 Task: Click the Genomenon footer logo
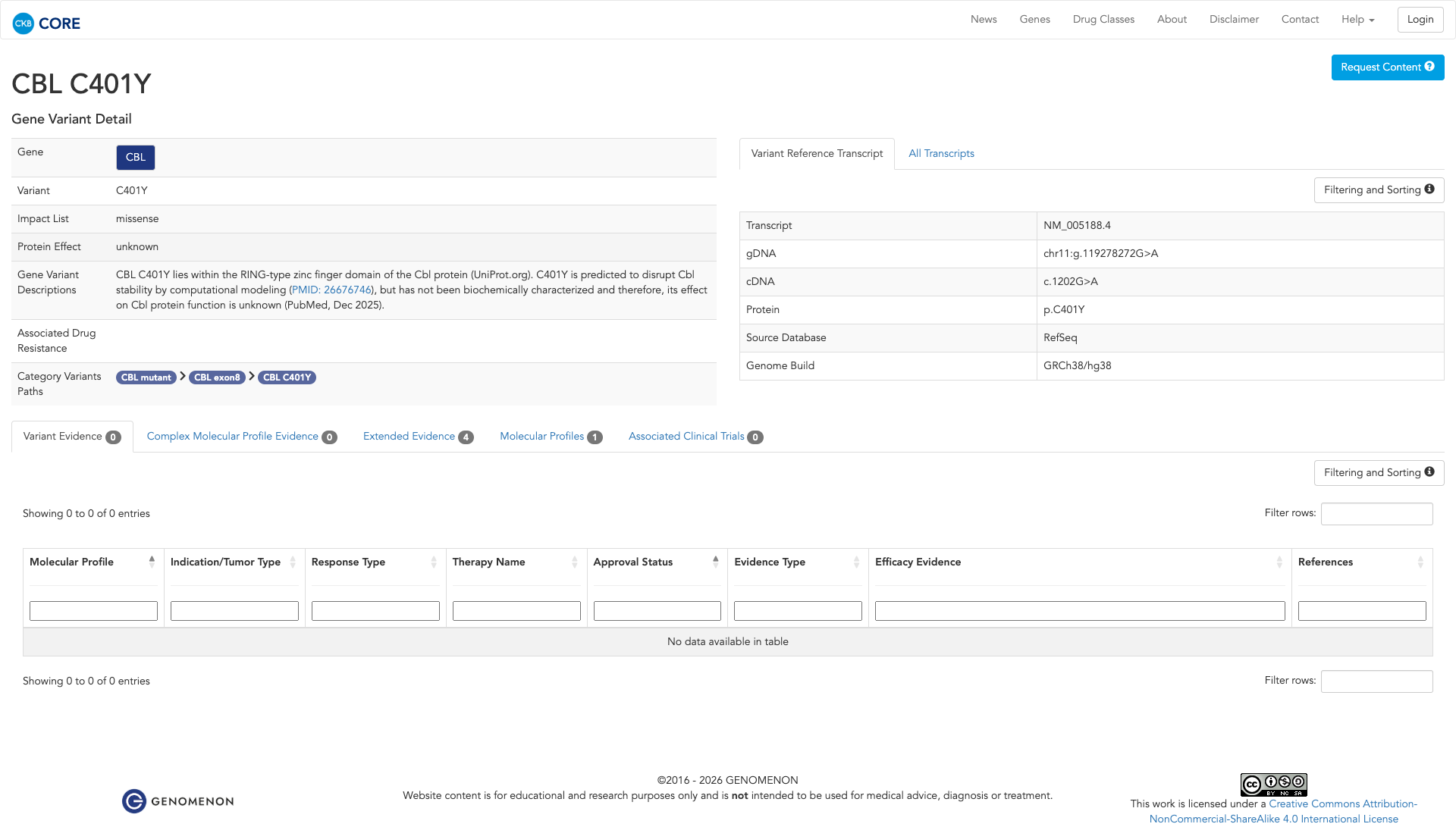coord(178,801)
